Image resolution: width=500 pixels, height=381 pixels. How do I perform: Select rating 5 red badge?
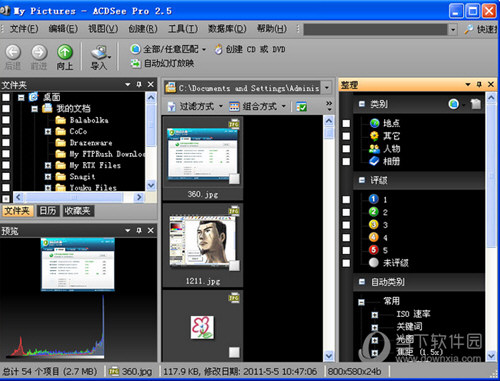[374, 250]
